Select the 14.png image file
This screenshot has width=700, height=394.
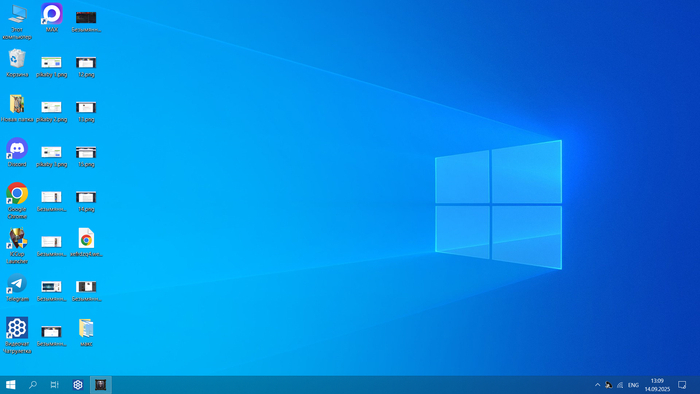tap(86, 201)
